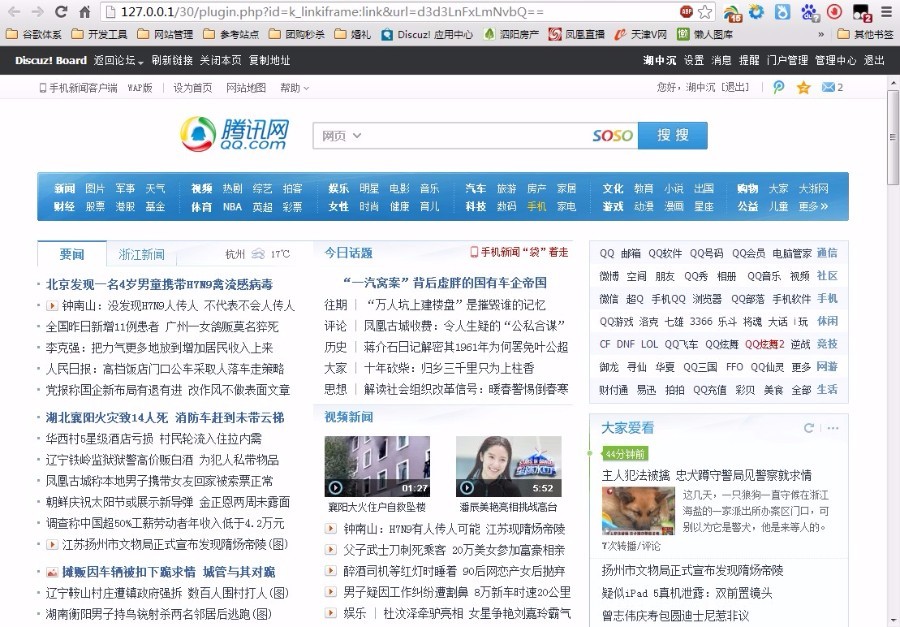
Task: Open the Baidu paw extension icon
Action: coord(809,12)
